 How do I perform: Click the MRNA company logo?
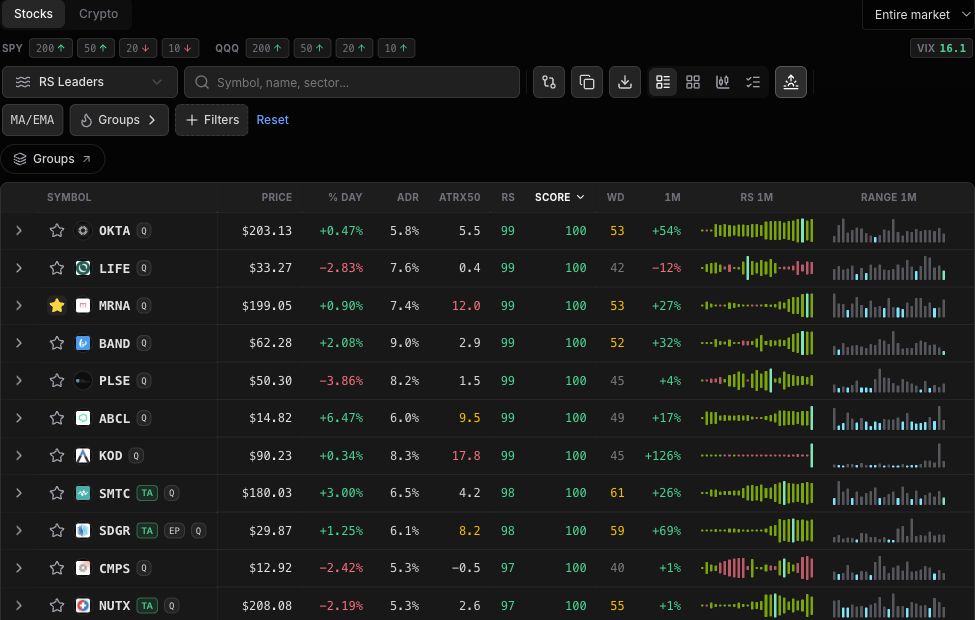83,305
